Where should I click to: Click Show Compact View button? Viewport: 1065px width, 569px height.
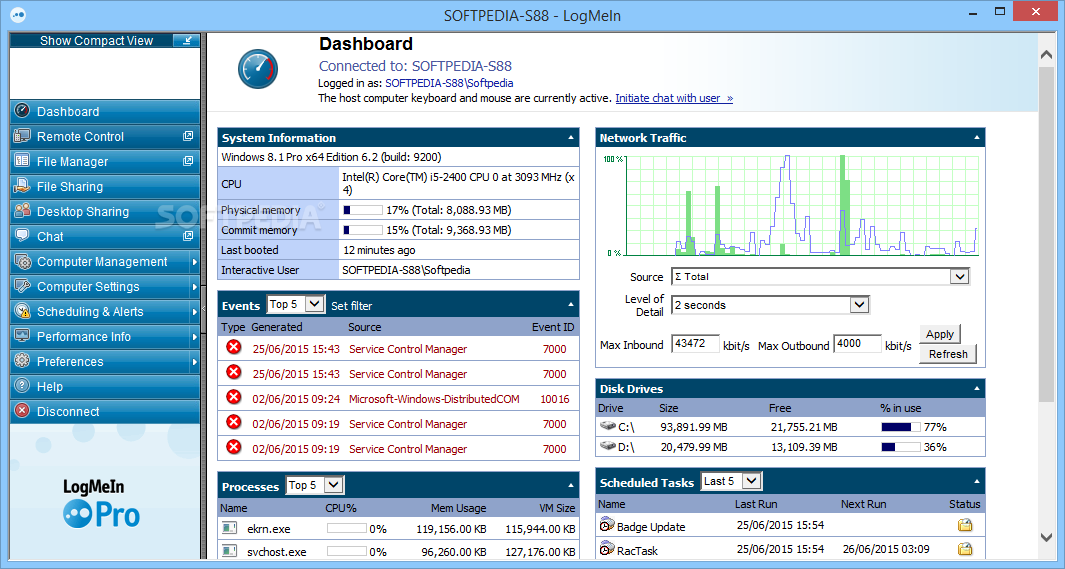(x=105, y=41)
